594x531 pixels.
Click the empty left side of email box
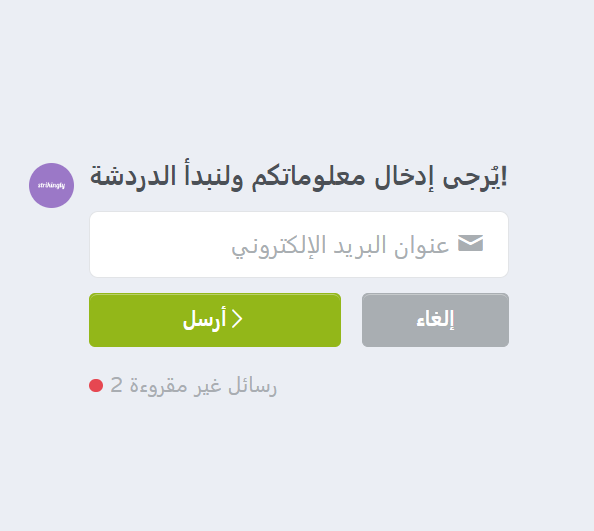[x=159, y=244]
